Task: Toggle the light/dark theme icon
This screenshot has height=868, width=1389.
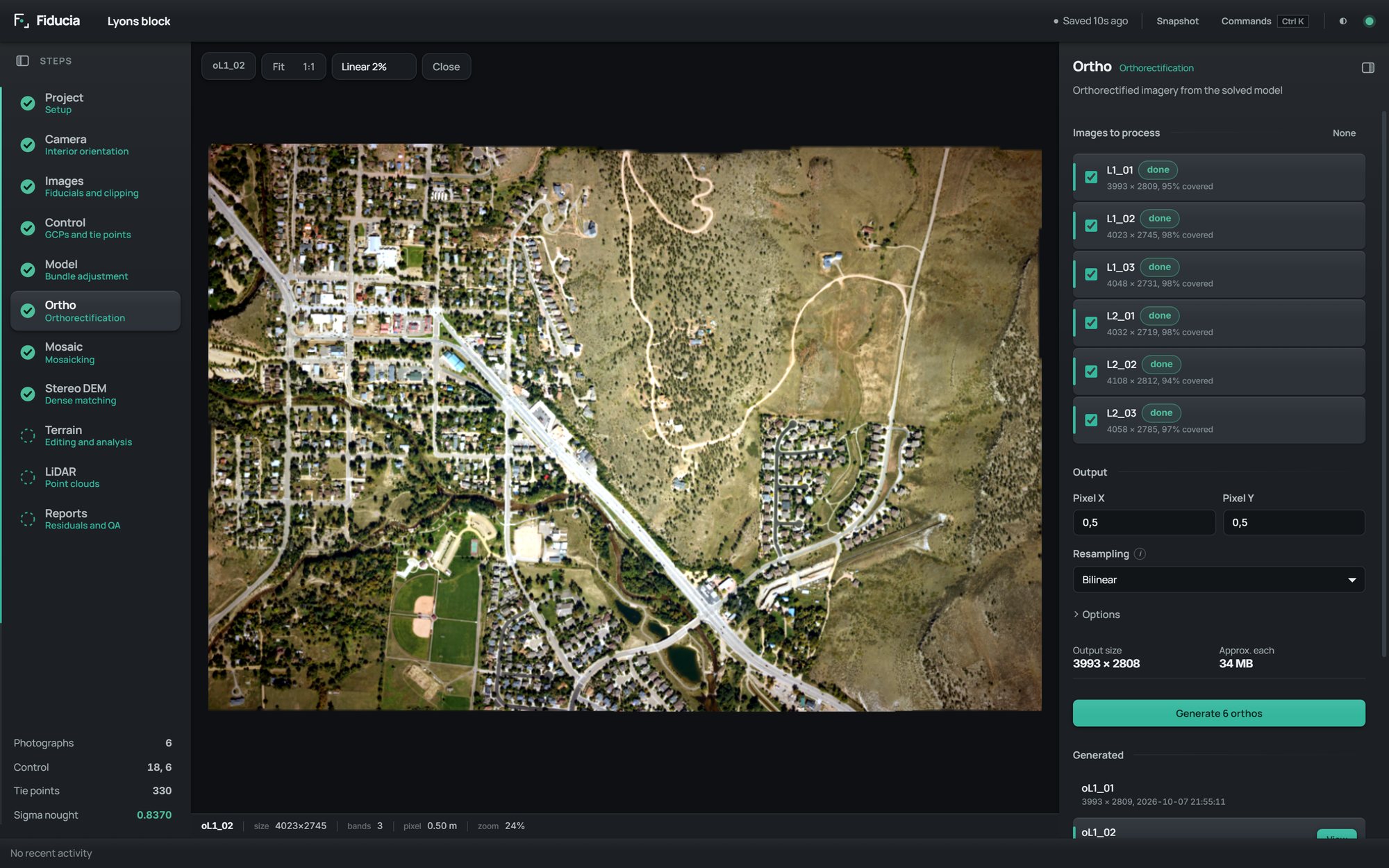Action: click(x=1343, y=21)
